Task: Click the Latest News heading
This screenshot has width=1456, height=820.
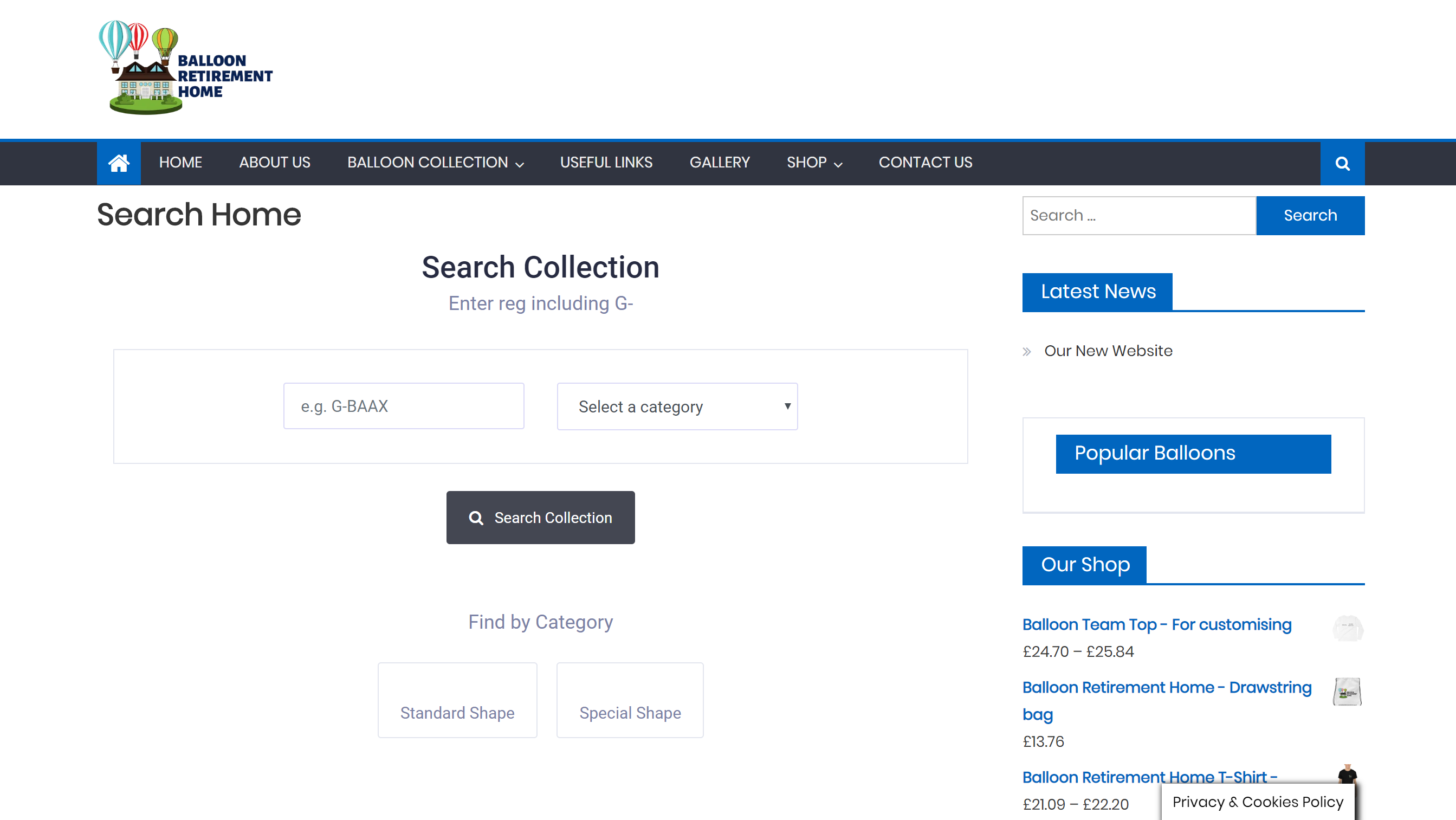Action: coord(1098,291)
